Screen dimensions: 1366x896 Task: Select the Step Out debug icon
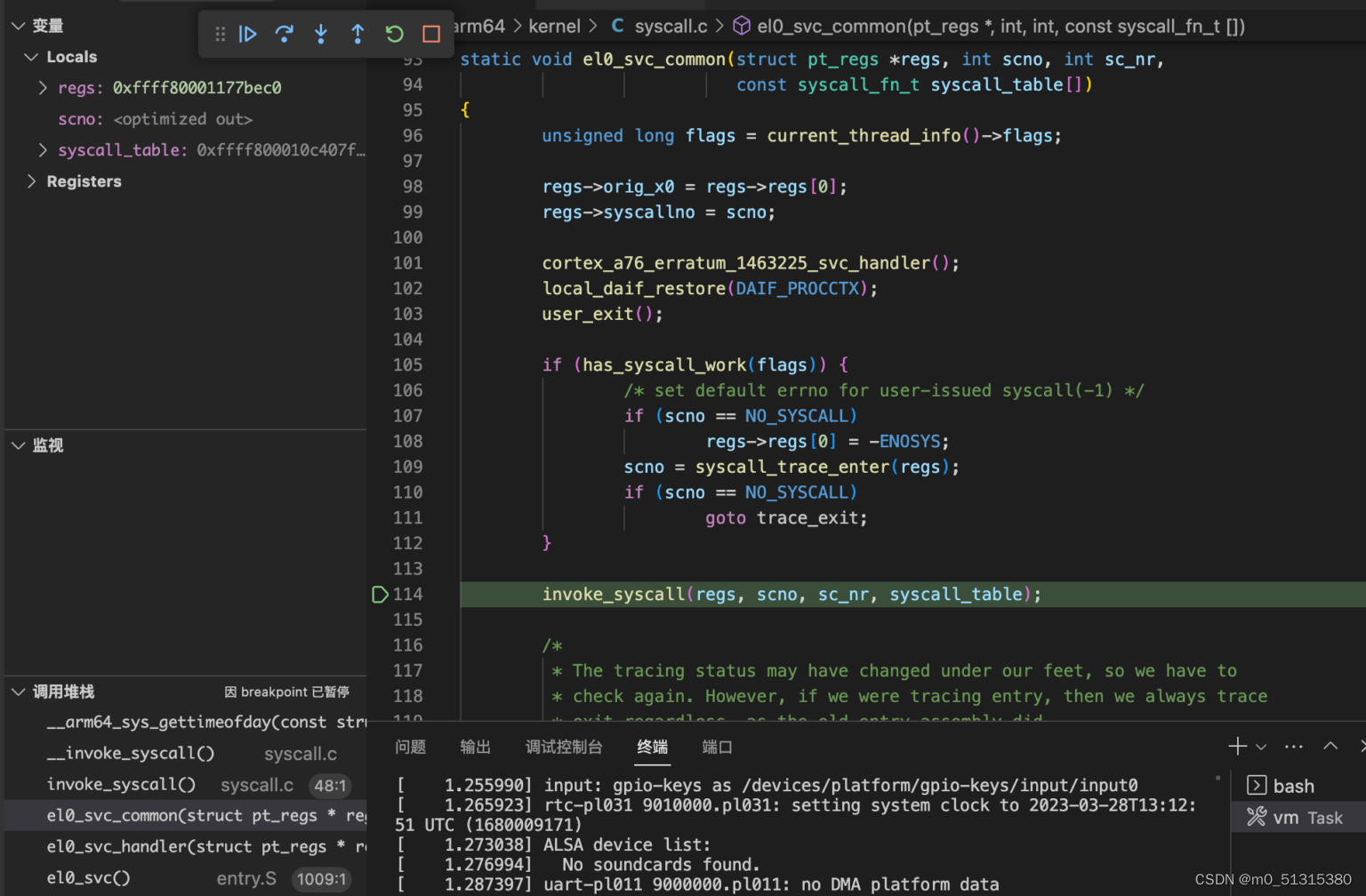(x=358, y=34)
